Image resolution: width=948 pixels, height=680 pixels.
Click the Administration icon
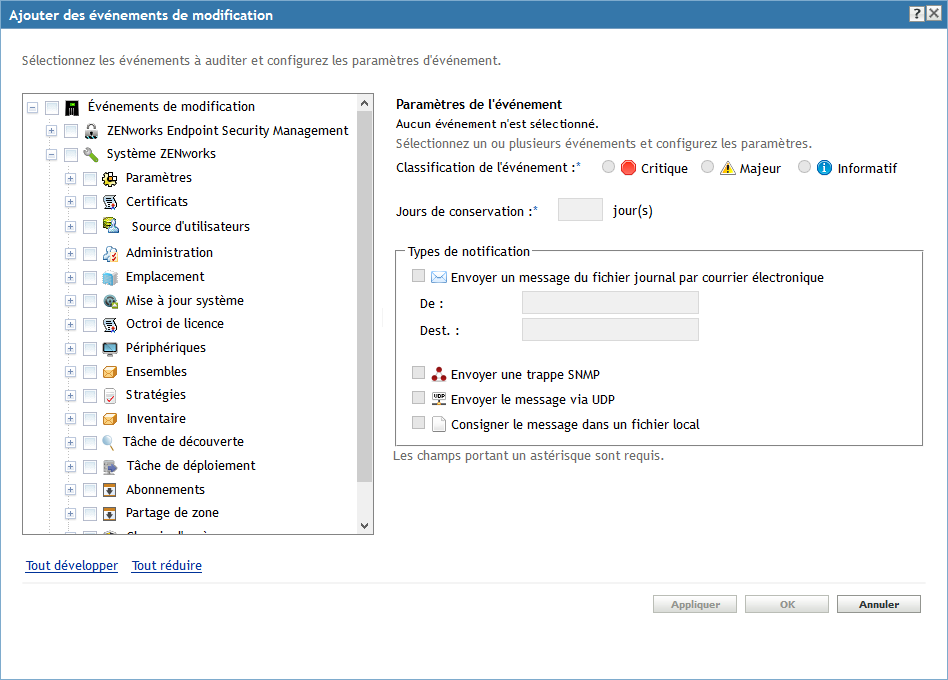pyautogui.click(x=110, y=253)
